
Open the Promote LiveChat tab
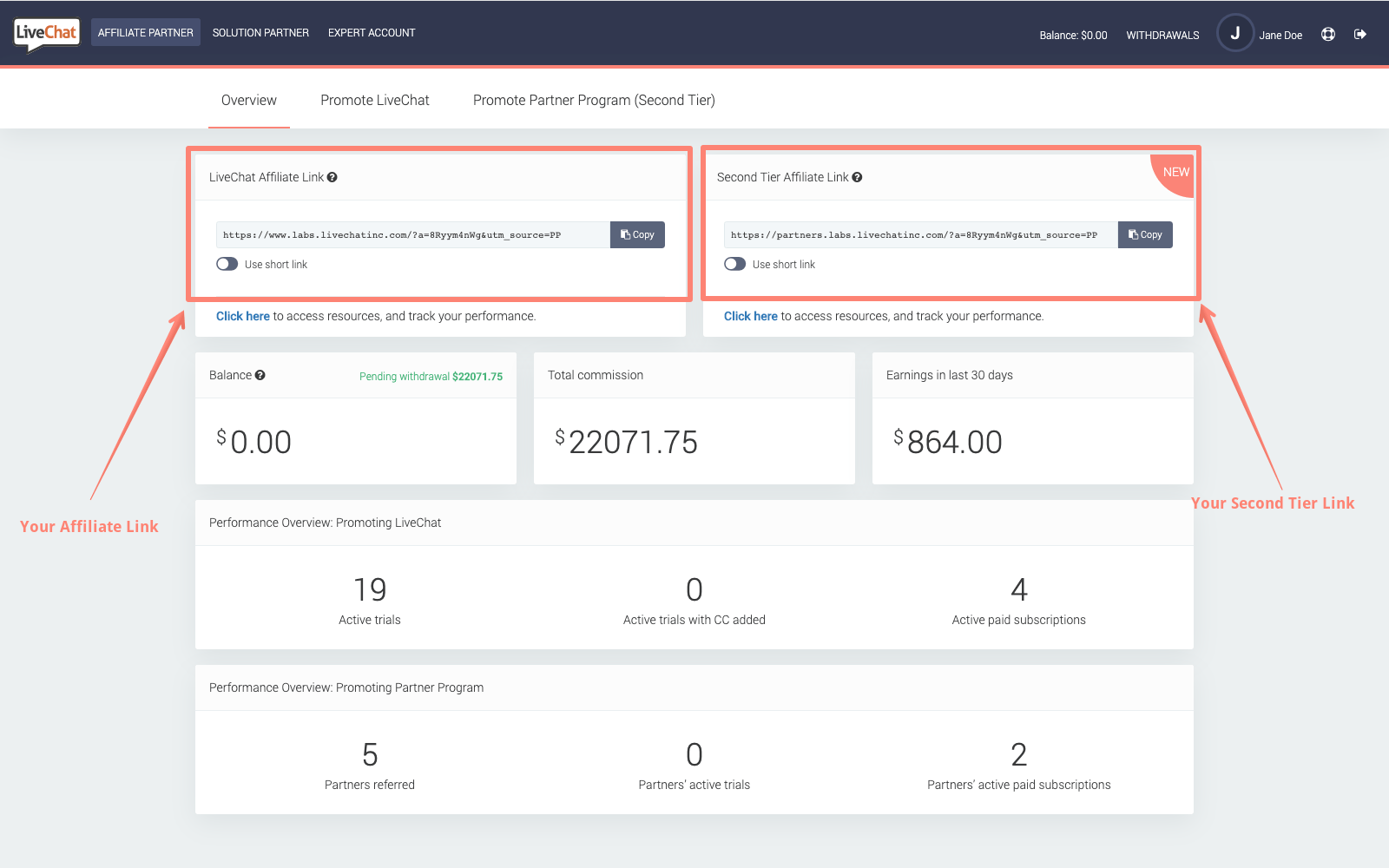[x=375, y=100]
